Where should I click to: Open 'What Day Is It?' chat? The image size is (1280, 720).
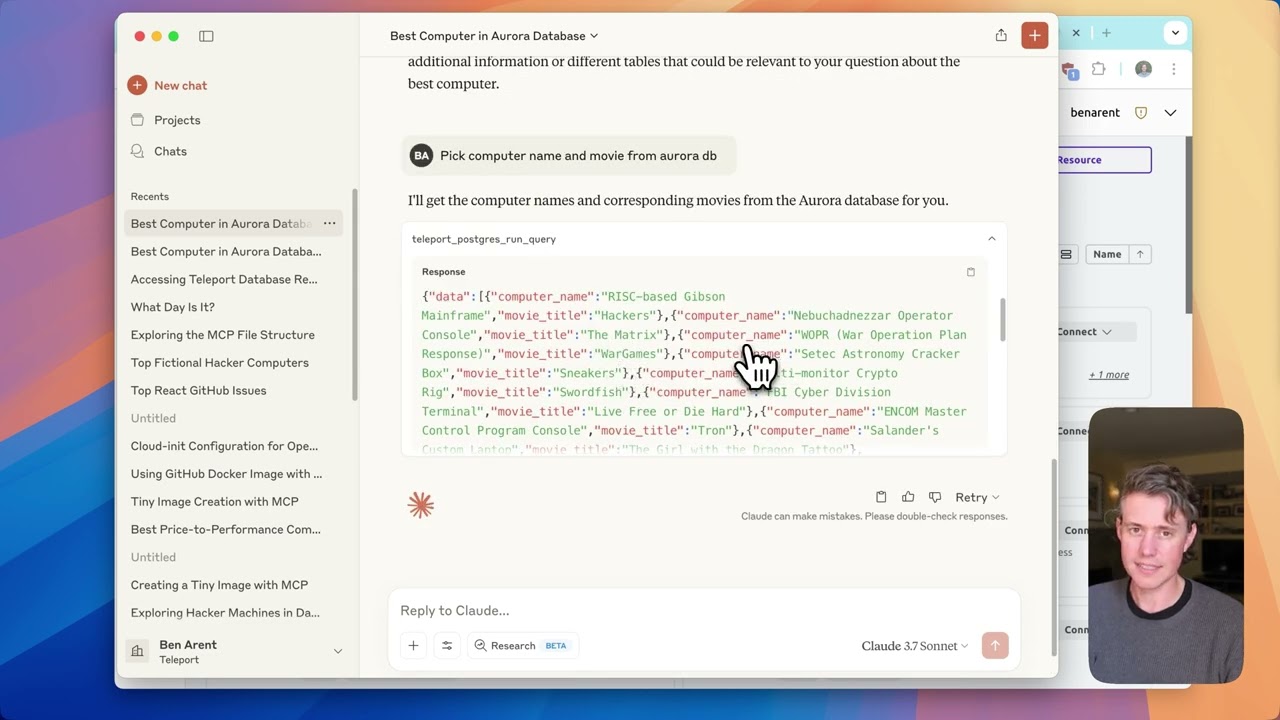point(173,307)
